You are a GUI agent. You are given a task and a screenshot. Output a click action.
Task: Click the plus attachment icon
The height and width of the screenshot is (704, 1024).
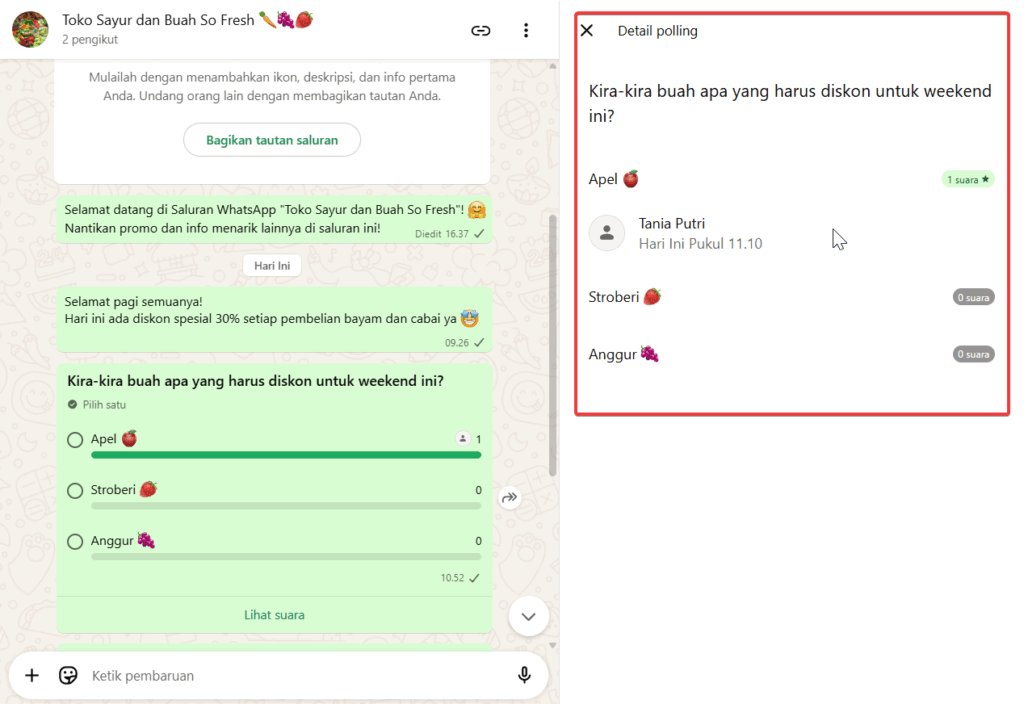point(32,675)
